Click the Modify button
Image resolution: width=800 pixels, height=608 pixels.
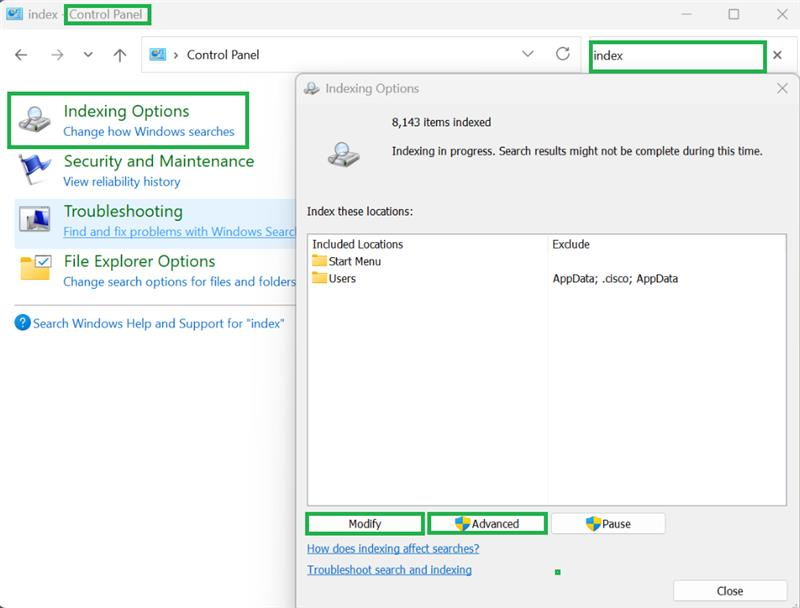tap(364, 523)
